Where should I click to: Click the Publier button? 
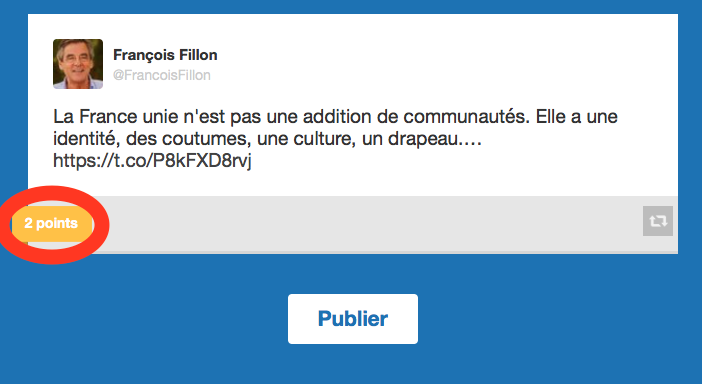tap(353, 319)
